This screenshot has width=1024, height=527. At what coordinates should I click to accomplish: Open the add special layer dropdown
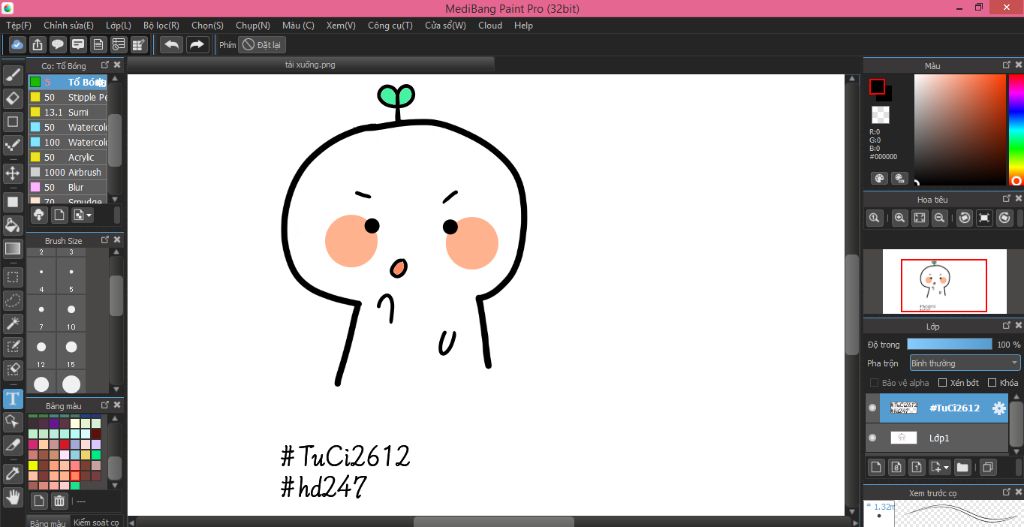946,467
